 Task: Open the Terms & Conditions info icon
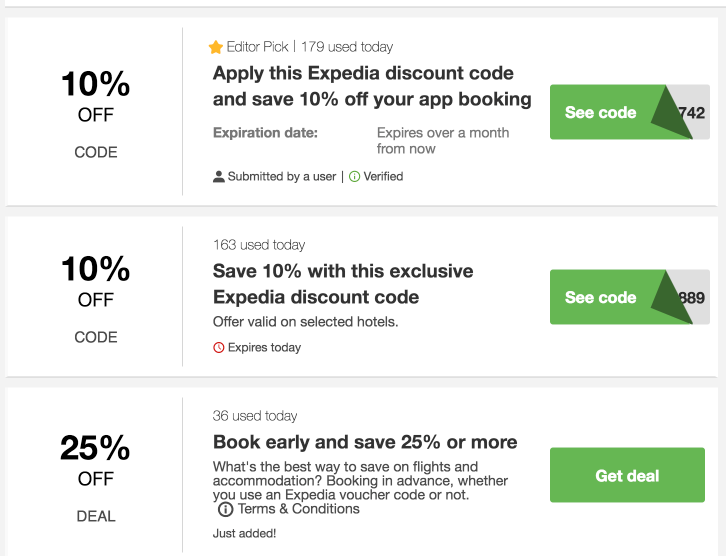click(225, 510)
